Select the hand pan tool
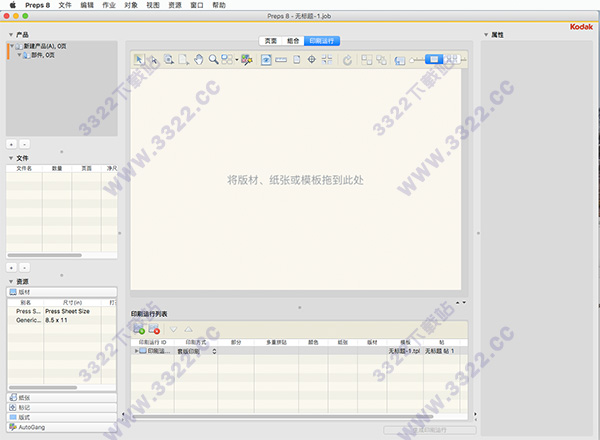 [199, 59]
